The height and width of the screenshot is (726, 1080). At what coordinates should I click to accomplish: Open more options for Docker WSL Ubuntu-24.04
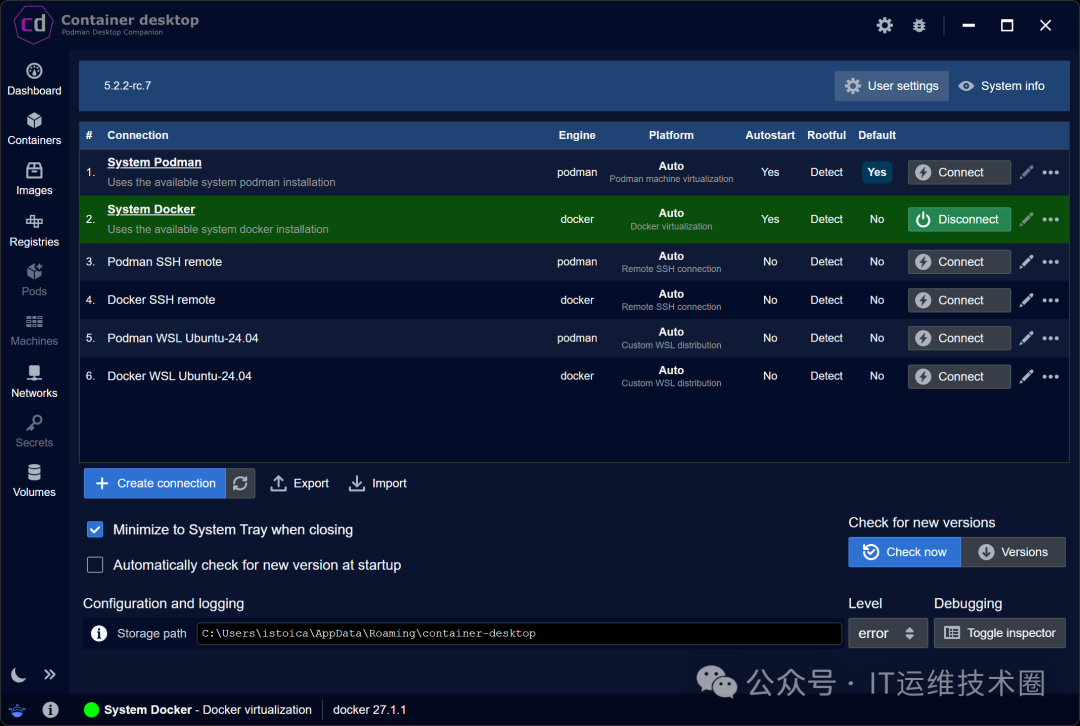coord(1050,376)
